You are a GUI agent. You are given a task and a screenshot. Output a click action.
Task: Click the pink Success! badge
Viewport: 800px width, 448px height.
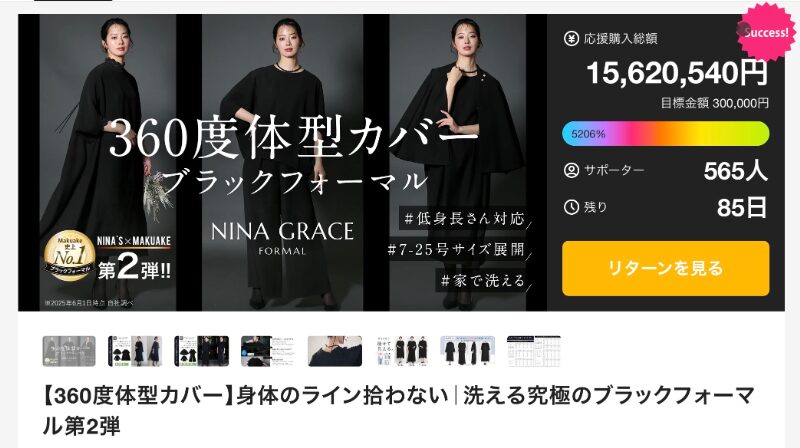coord(764,32)
